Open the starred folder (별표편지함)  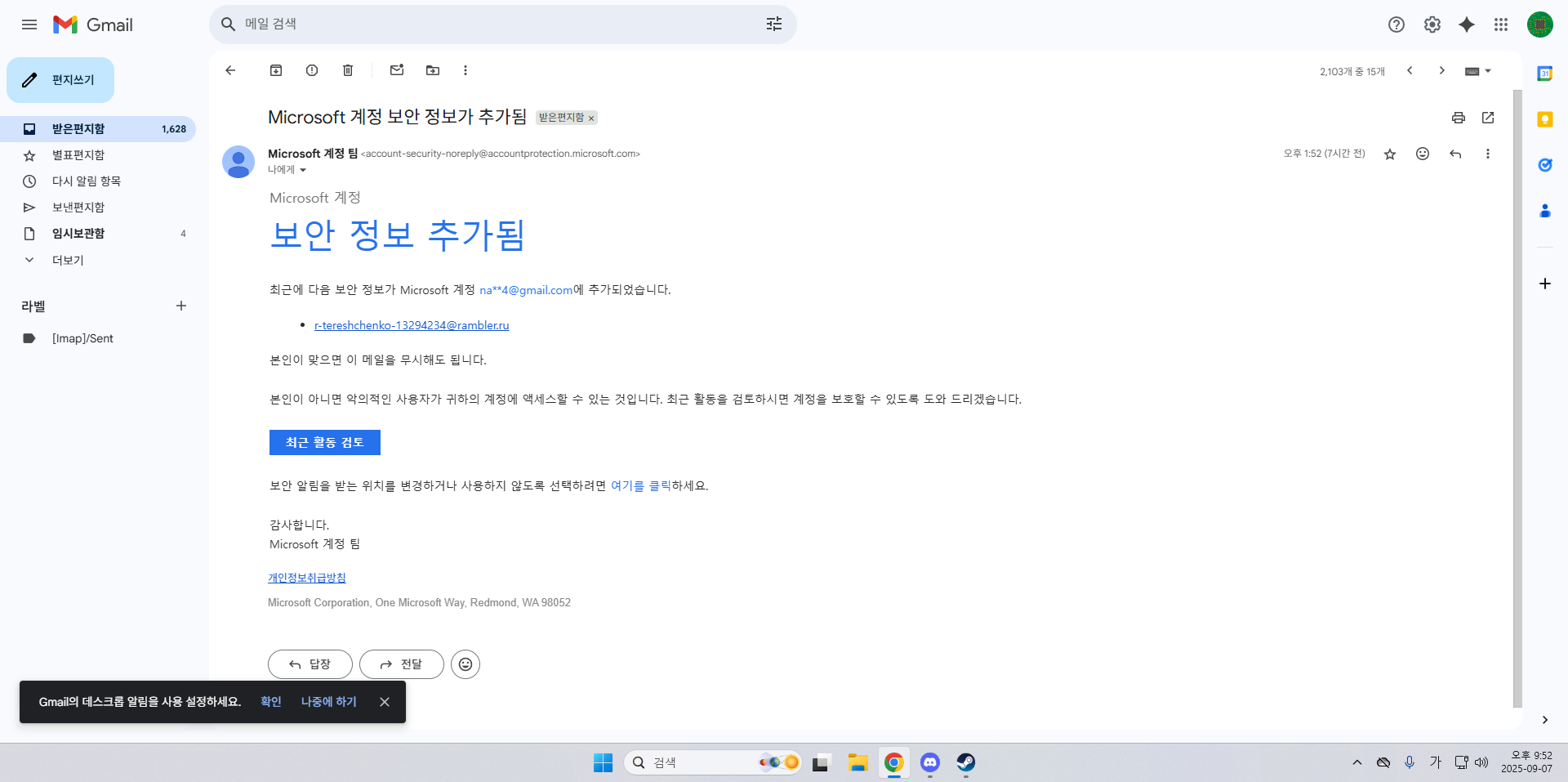tap(98, 155)
